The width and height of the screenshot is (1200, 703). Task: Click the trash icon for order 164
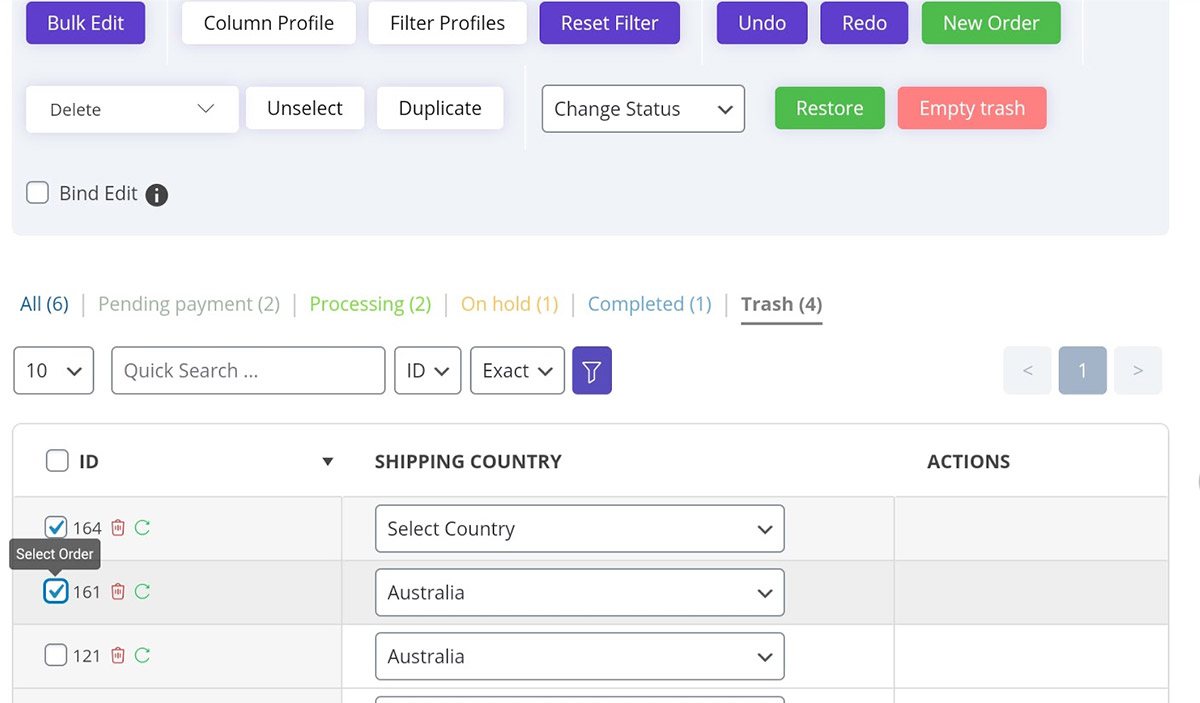click(x=118, y=528)
